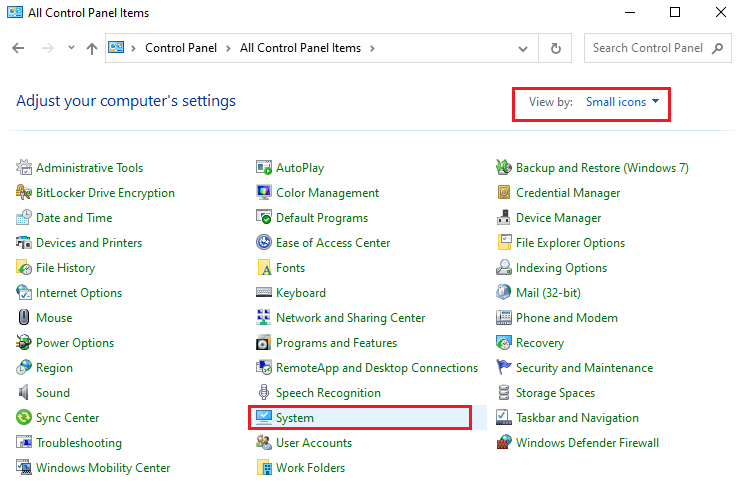This screenshot has width=740, height=493.
Task: Click the Sync Center icon
Action: pyautogui.click(x=24, y=418)
